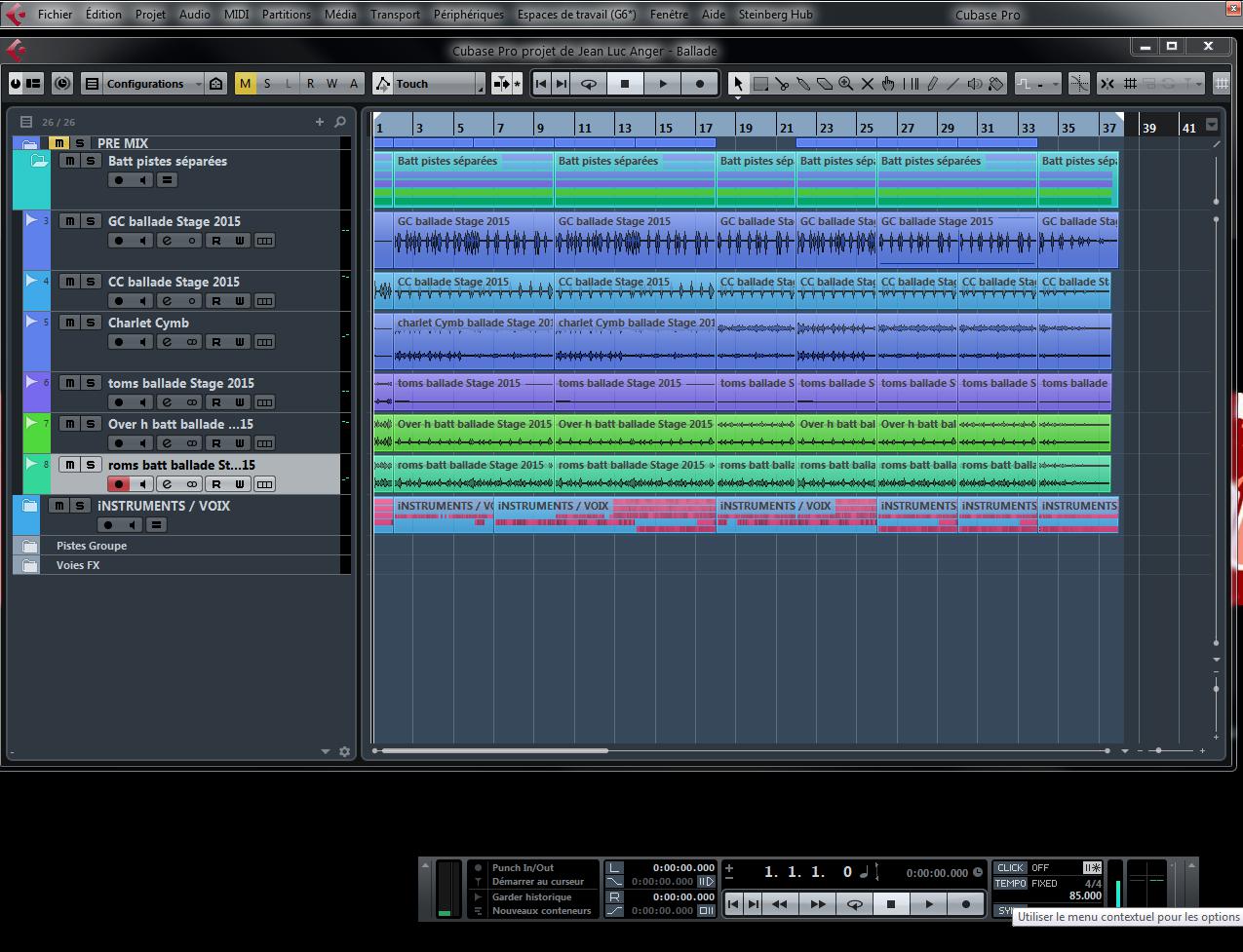Select the Mute X tool

(867, 84)
